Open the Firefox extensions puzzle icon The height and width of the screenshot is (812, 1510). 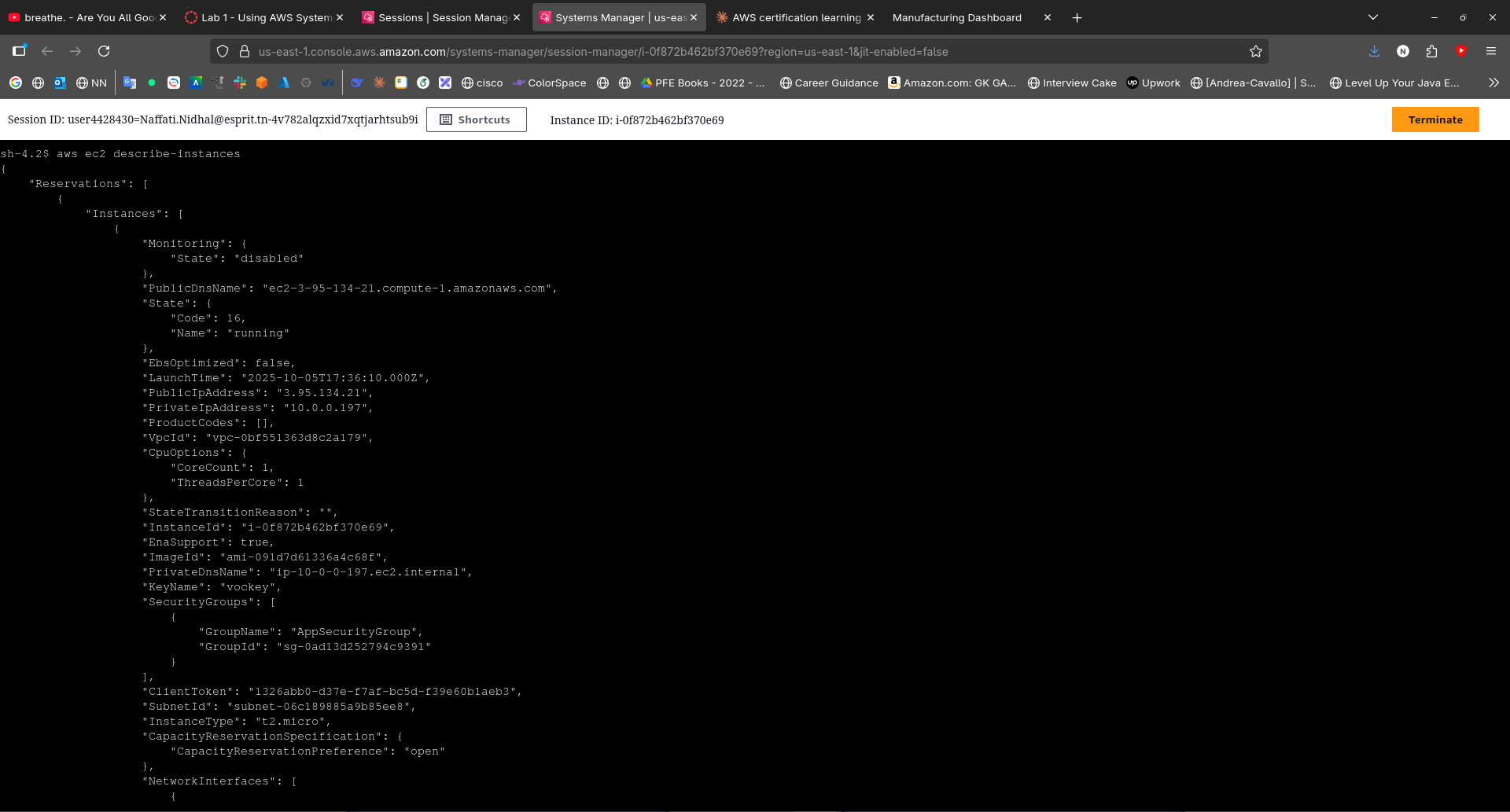pos(1431,51)
